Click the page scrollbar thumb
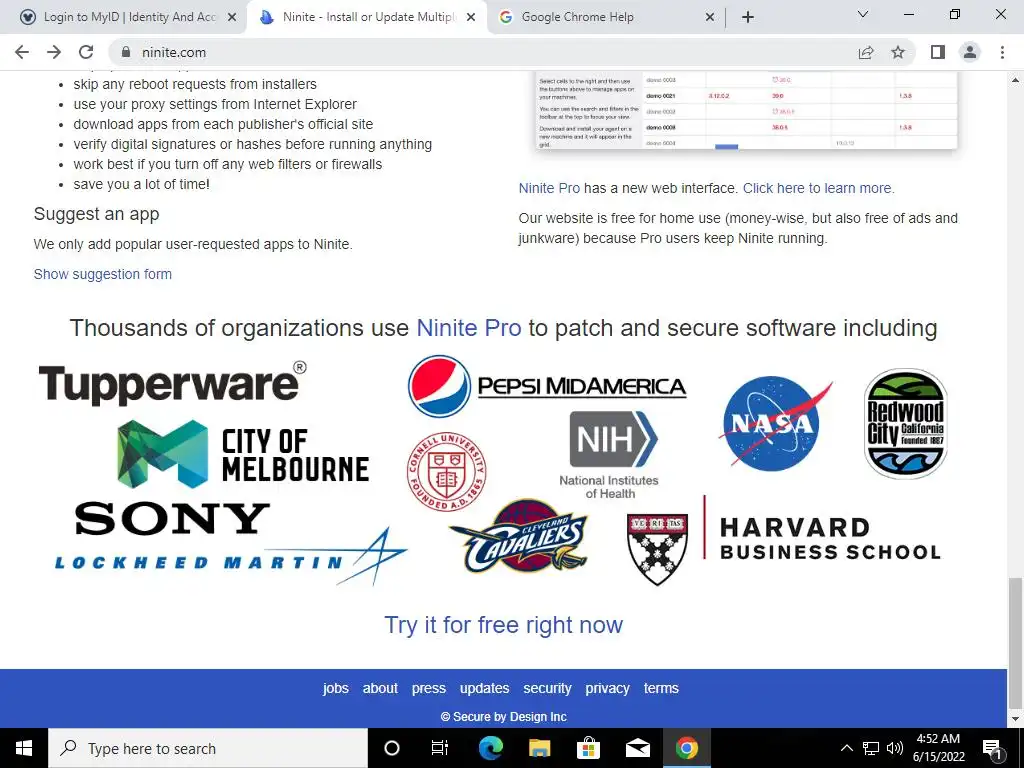Screen dimensions: 1024x768 (x=1015, y=643)
